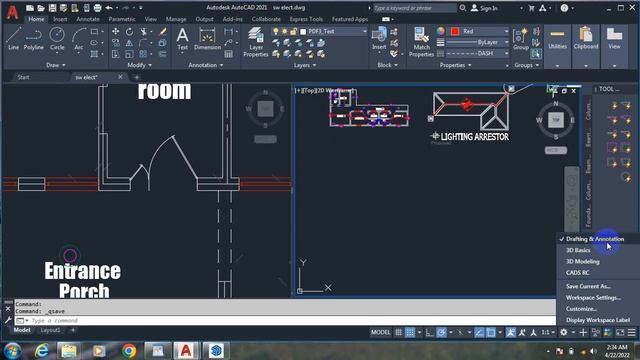Toggle MODEL space button in status bar

380,333
